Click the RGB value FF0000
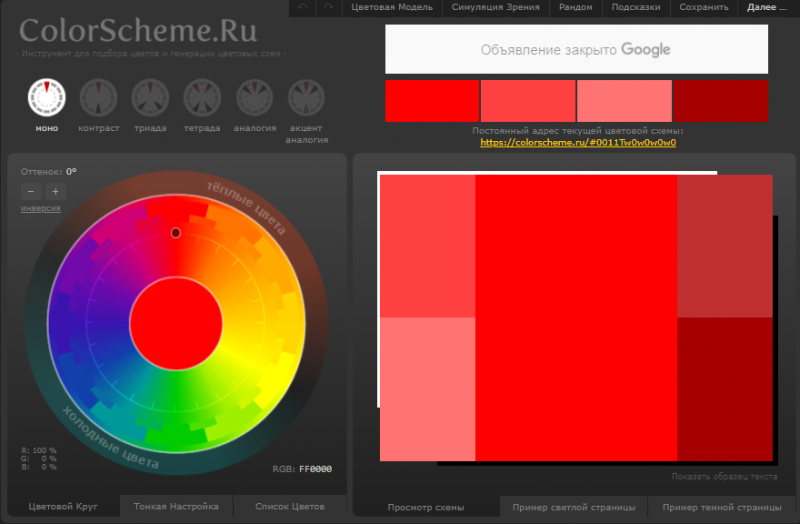The width and height of the screenshot is (800, 524). (x=315, y=469)
